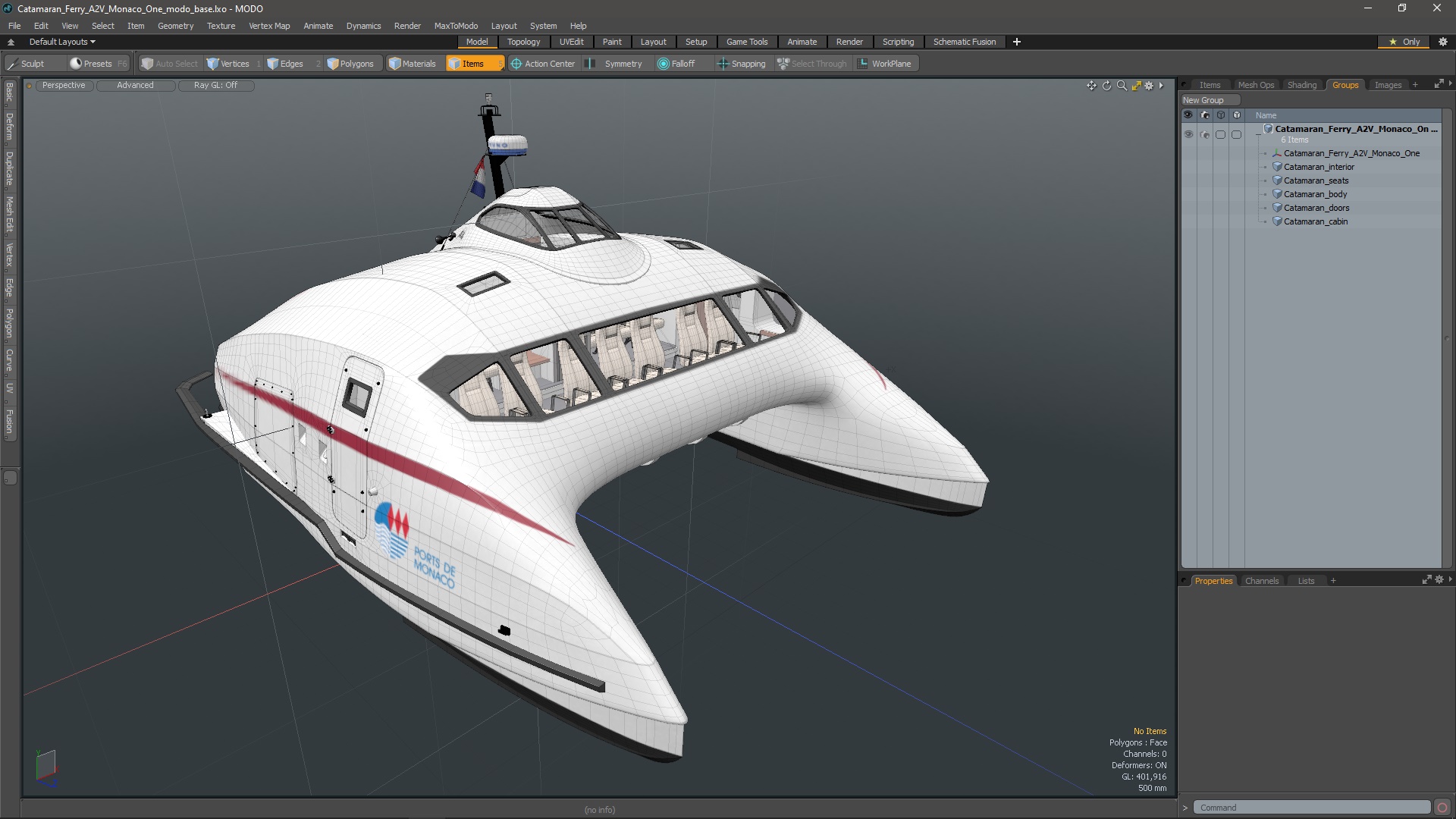Click into the Command input field
The width and height of the screenshot is (1456, 819).
[x=1311, y=808]
